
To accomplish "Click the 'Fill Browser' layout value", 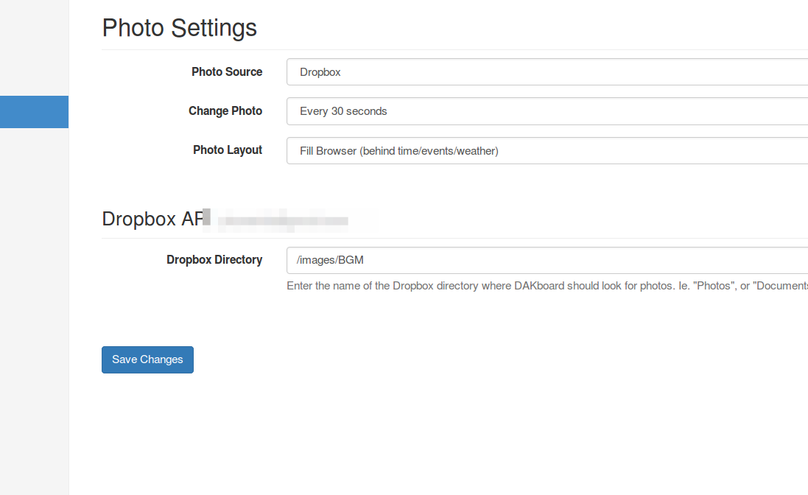I will 398,151.
